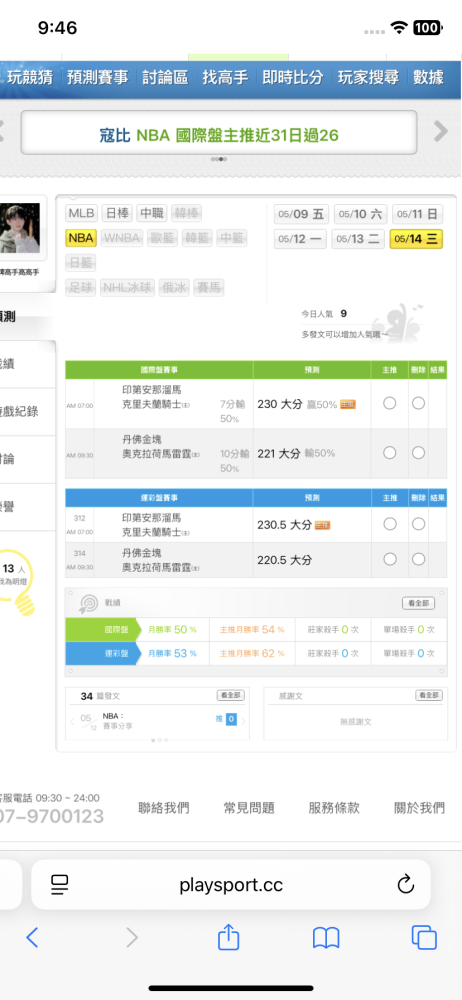462x1000 pixels.
Task: Open the user's profile avatar photo
Action: 19,228
